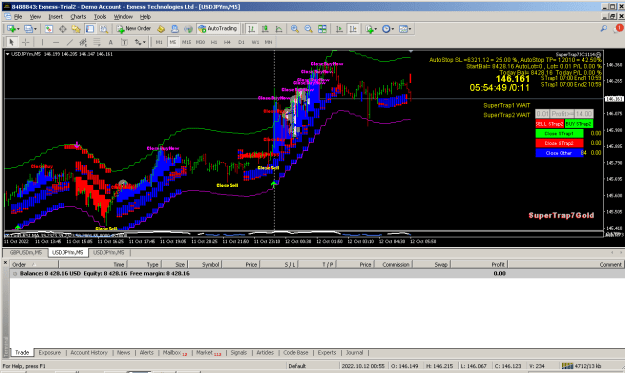The image size is (625, 373).
Task: Expand the Templates dropdown arrow
Action: point(410,29)
